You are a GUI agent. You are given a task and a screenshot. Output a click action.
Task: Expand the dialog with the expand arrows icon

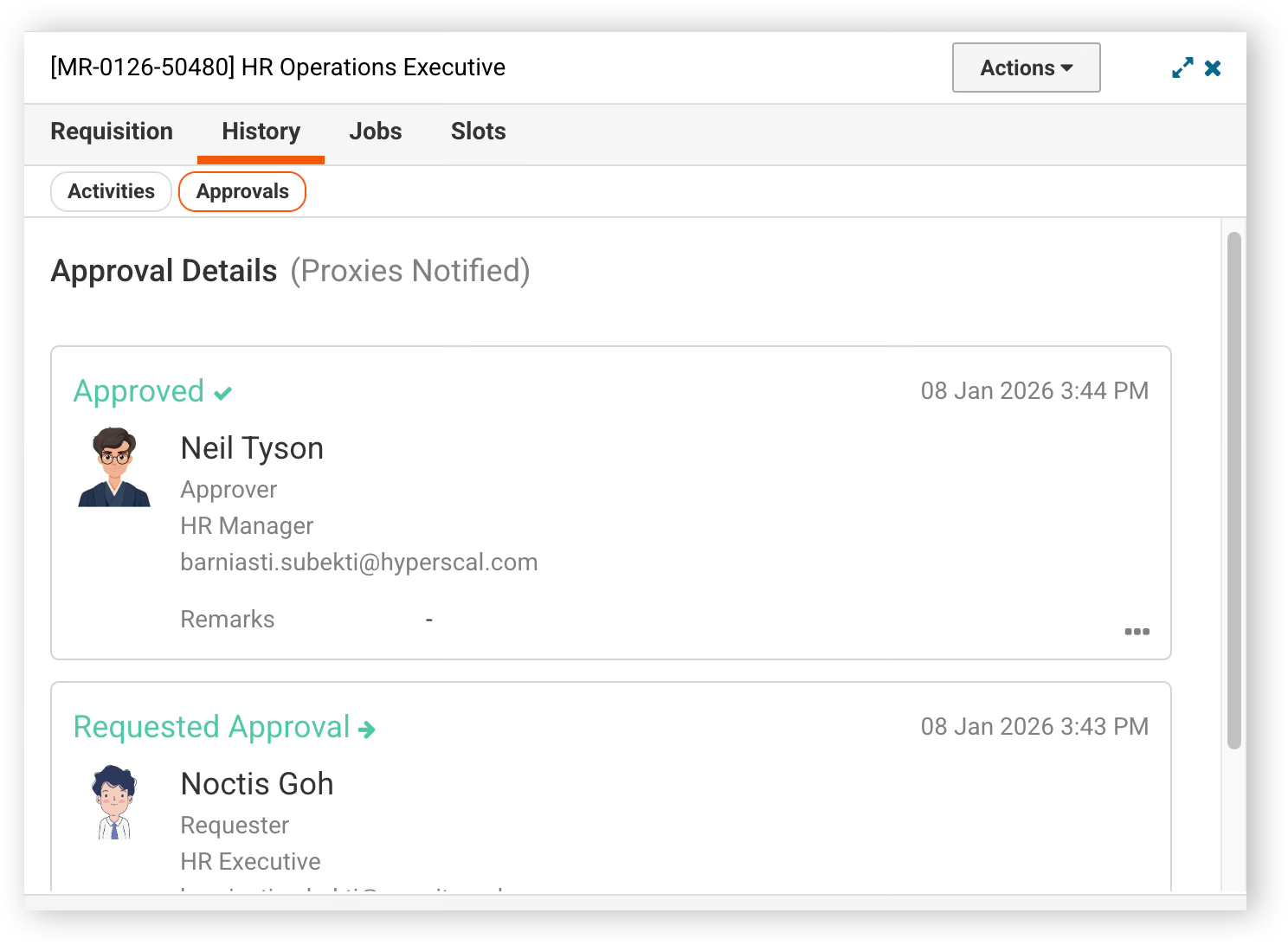click(x=1182, y=67)
